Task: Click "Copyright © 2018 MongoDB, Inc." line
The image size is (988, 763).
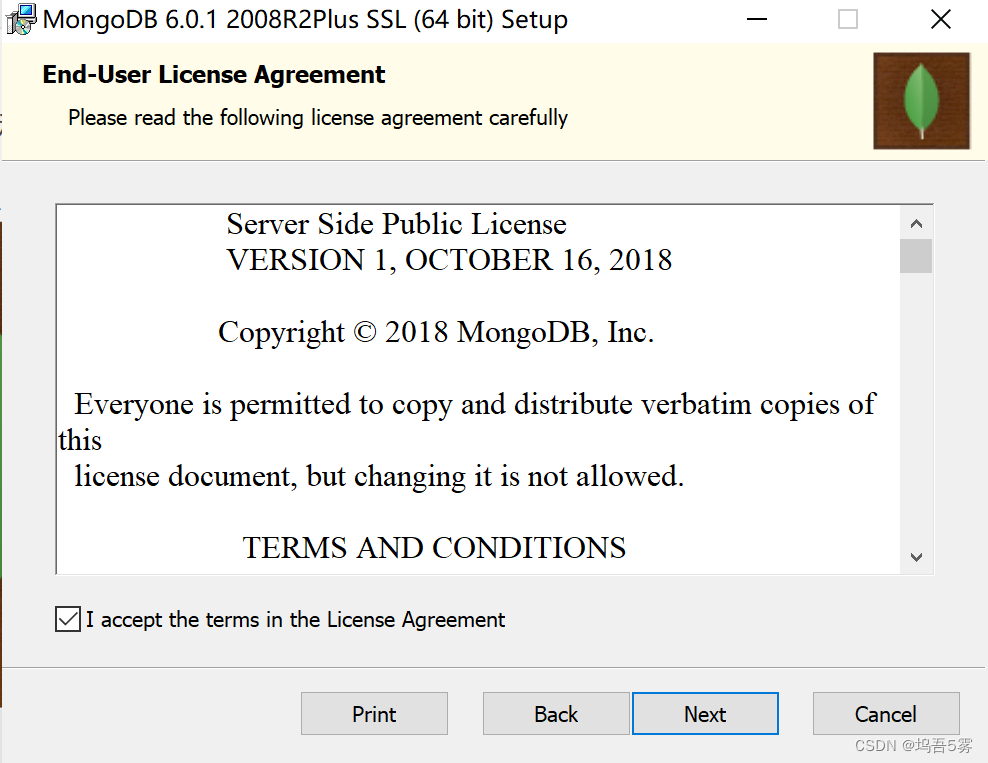Action: [x=436, y=332]
